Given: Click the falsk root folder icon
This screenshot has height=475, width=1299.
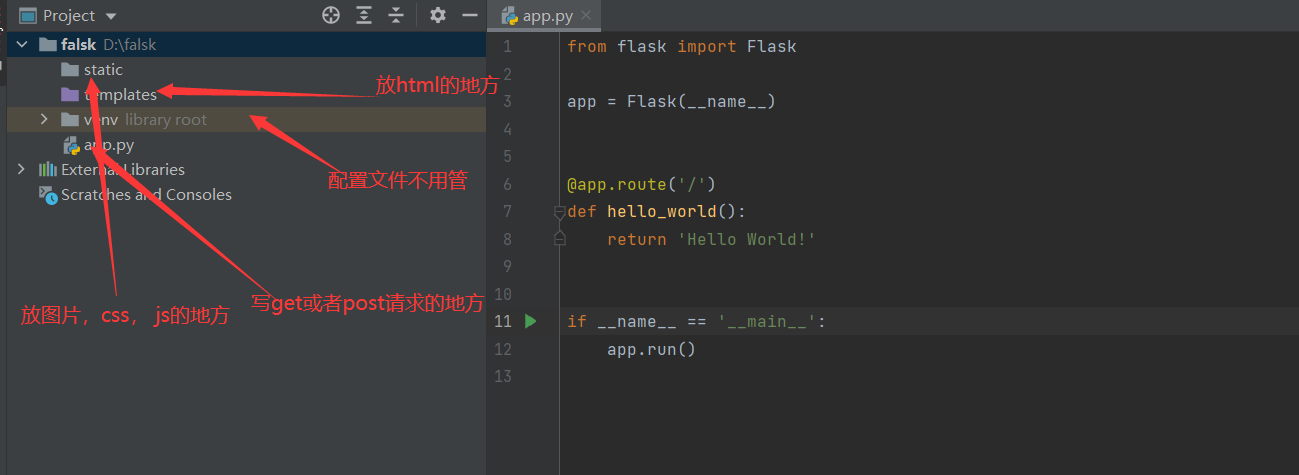Looking at the screenshot, I should [48, 44].
